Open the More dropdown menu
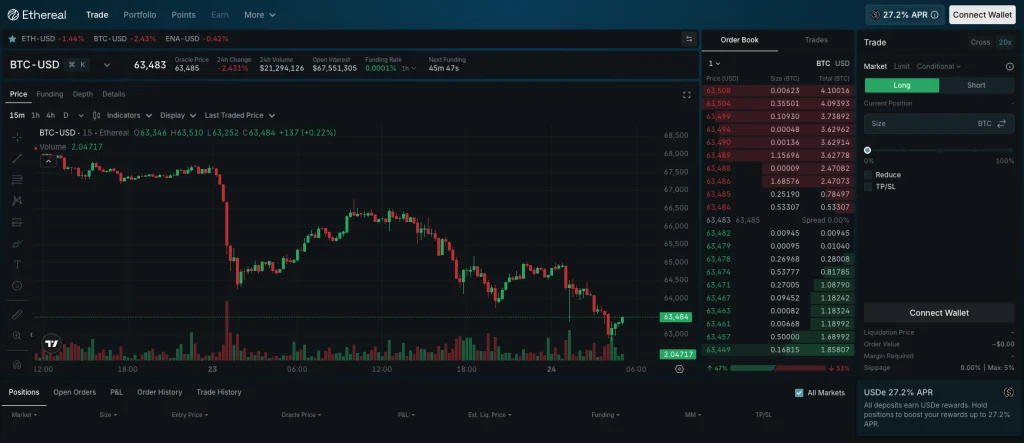The width and height of the screenshot is (1024, 443). tap(259, 14)
